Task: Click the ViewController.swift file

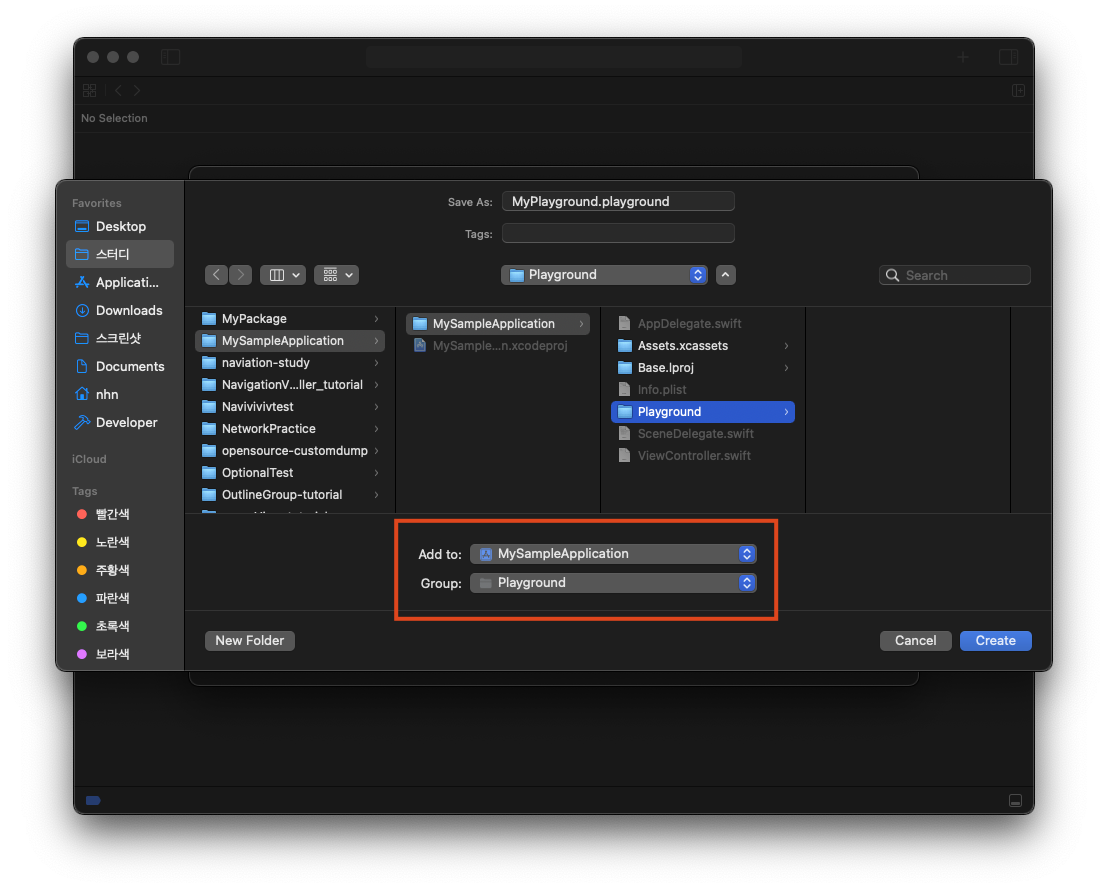Action: coord(702,456)
